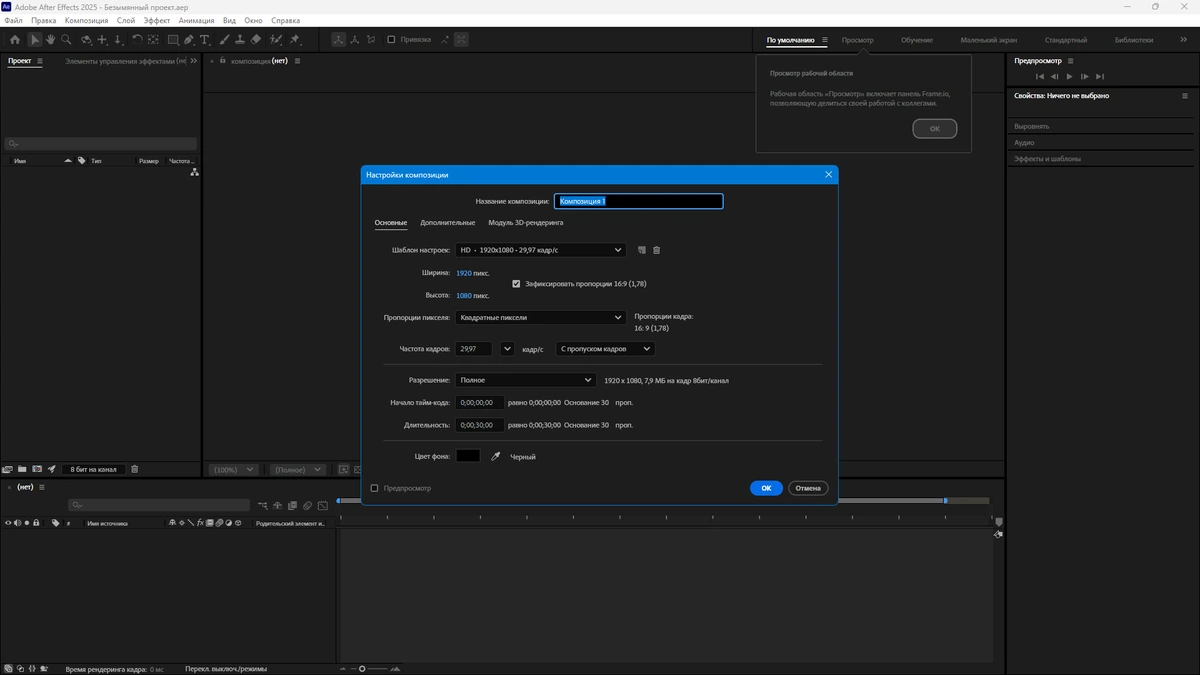The height and width of the screenshot is (675, 1200).
Task: Switch to the Модуль 3D-рендеринга tab
Action: pos(526,222)
